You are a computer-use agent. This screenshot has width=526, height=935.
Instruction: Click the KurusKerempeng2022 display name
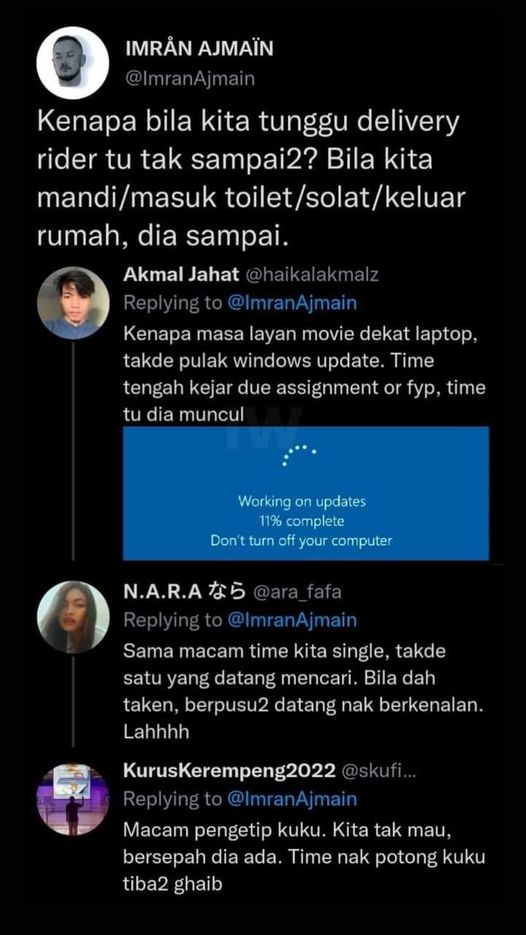click(229, 771)
